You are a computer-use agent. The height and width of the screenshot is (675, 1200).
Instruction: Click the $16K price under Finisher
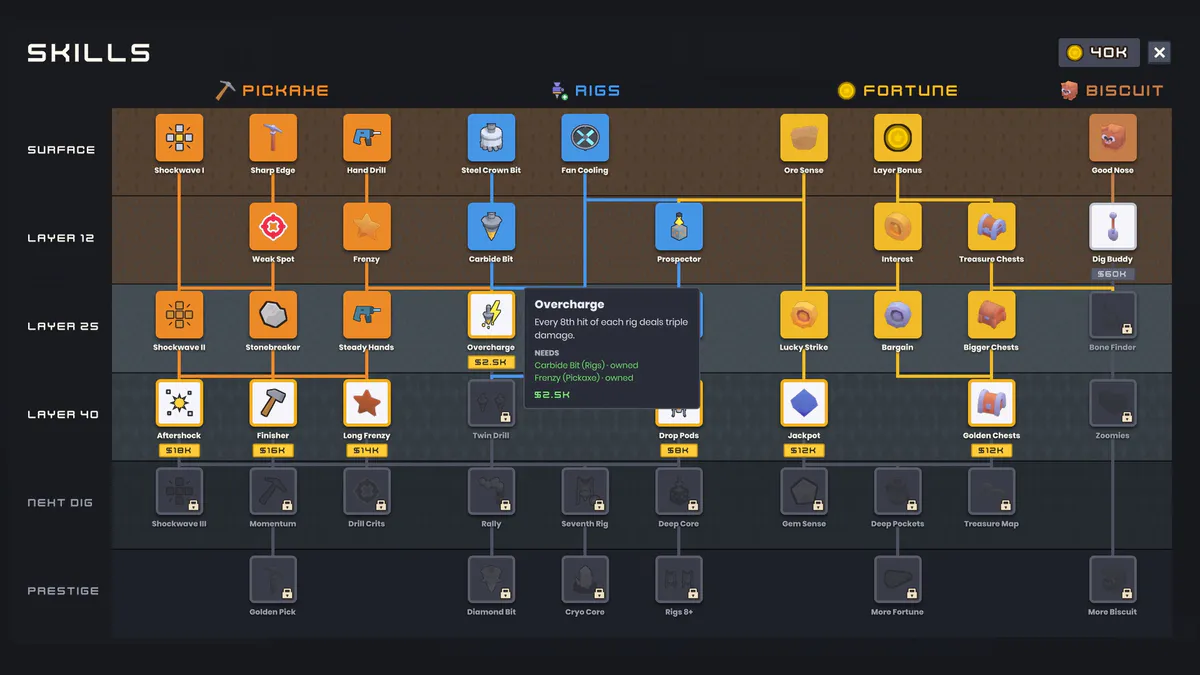(273, 451)
